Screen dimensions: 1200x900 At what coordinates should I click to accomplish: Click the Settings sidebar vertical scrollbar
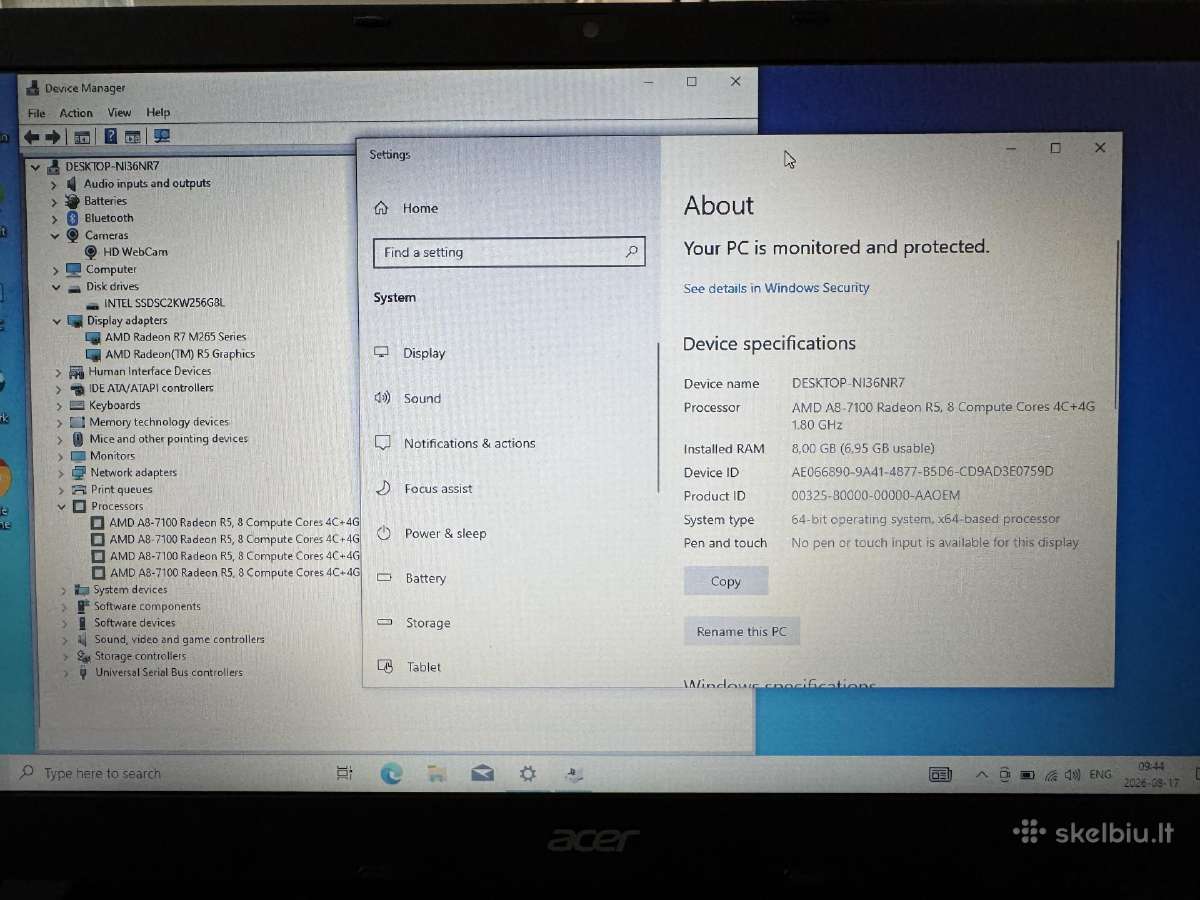pyautogui.click(x=658, y=418)
